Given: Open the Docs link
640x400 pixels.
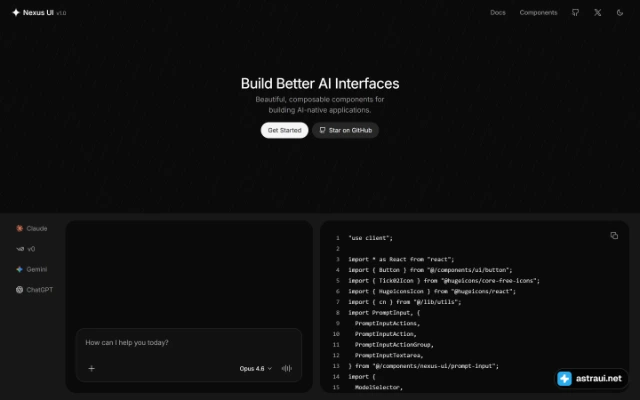Looking at the screenshot, I should (498, 13).
